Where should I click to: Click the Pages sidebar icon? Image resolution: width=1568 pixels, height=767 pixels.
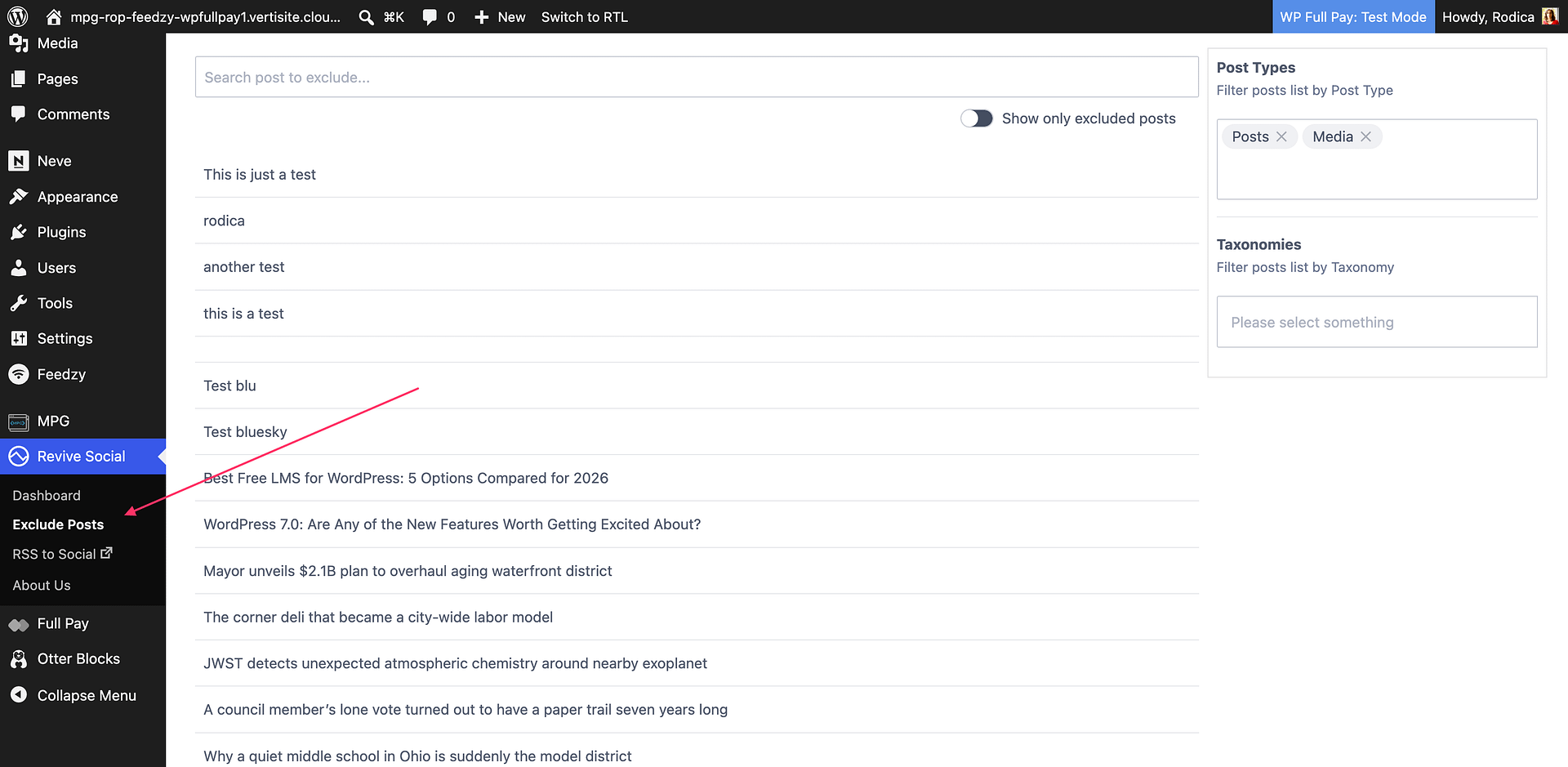coord(19,78)
